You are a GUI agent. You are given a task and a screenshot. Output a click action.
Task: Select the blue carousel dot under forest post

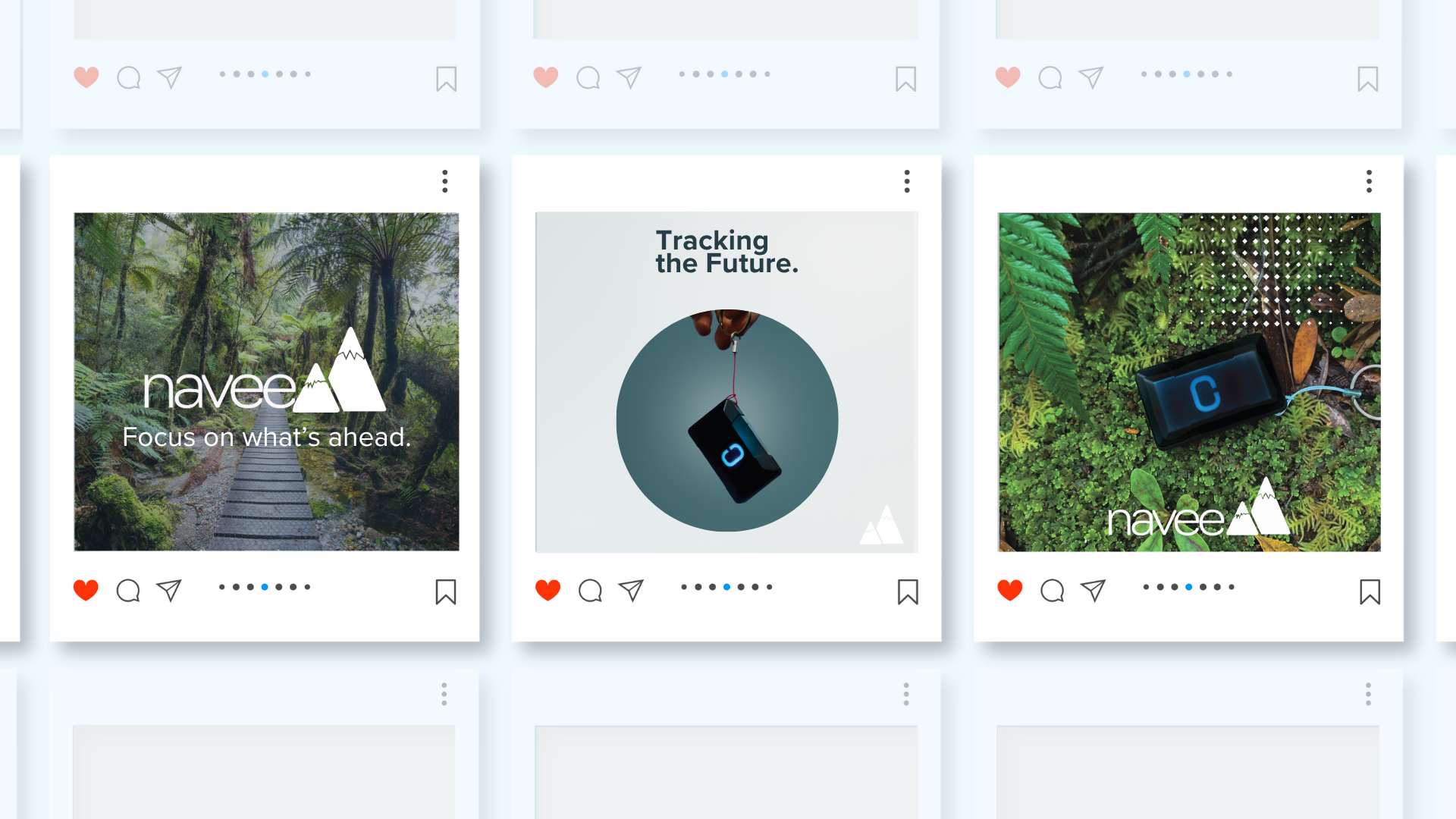point(265,587)
